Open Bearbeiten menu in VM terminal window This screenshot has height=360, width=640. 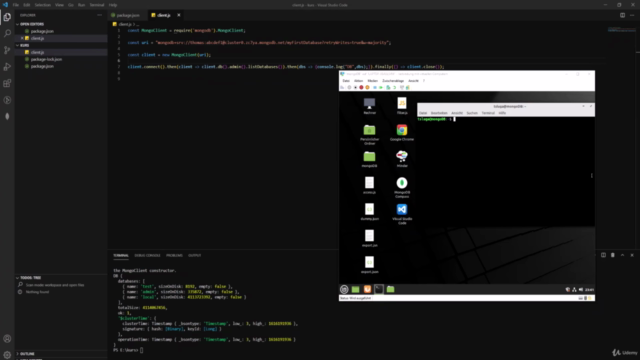pyautogui.click(x=439, y=113)
